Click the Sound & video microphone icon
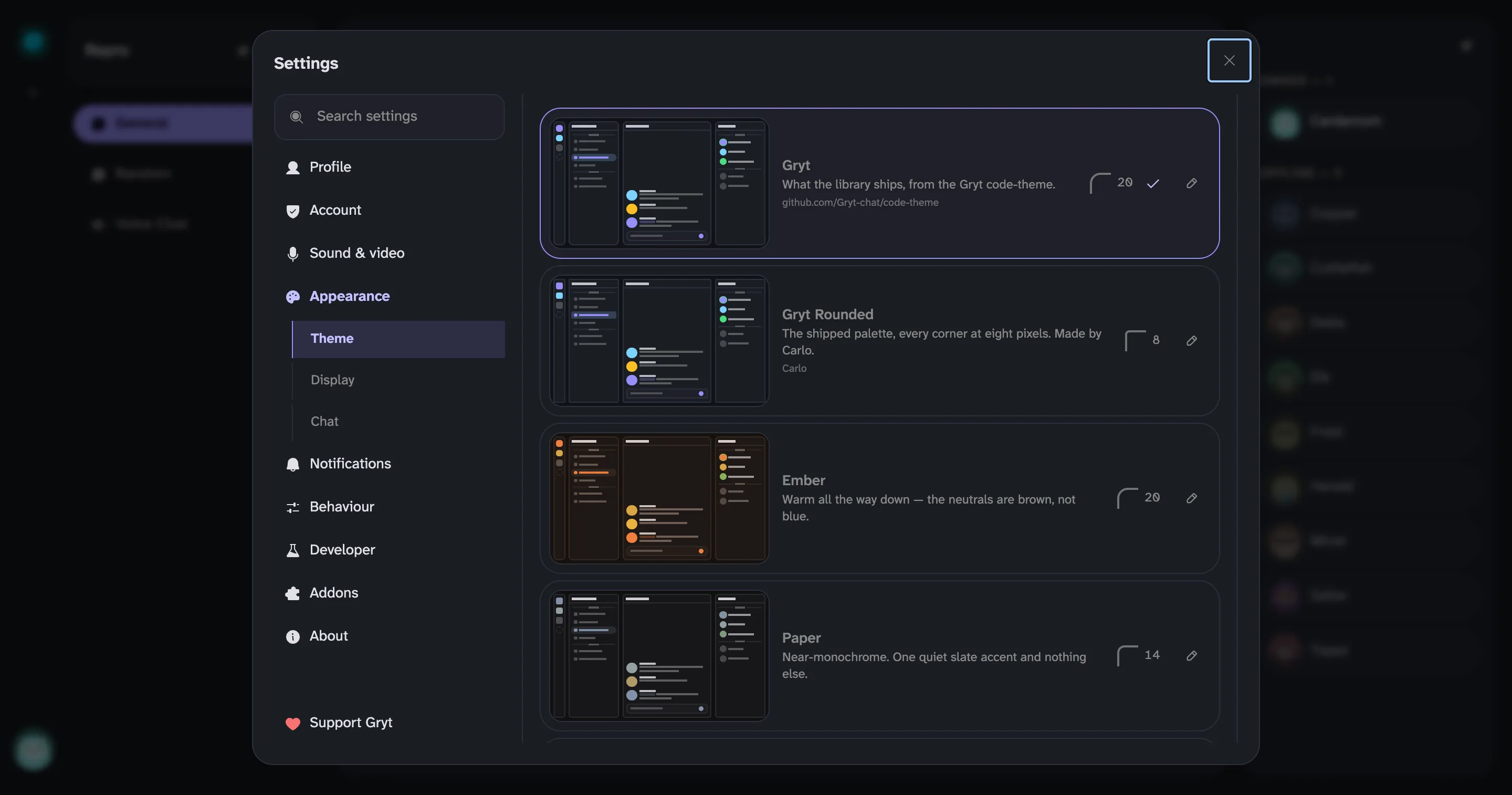This screenshot has height=795, width=1512. (292, 254)
